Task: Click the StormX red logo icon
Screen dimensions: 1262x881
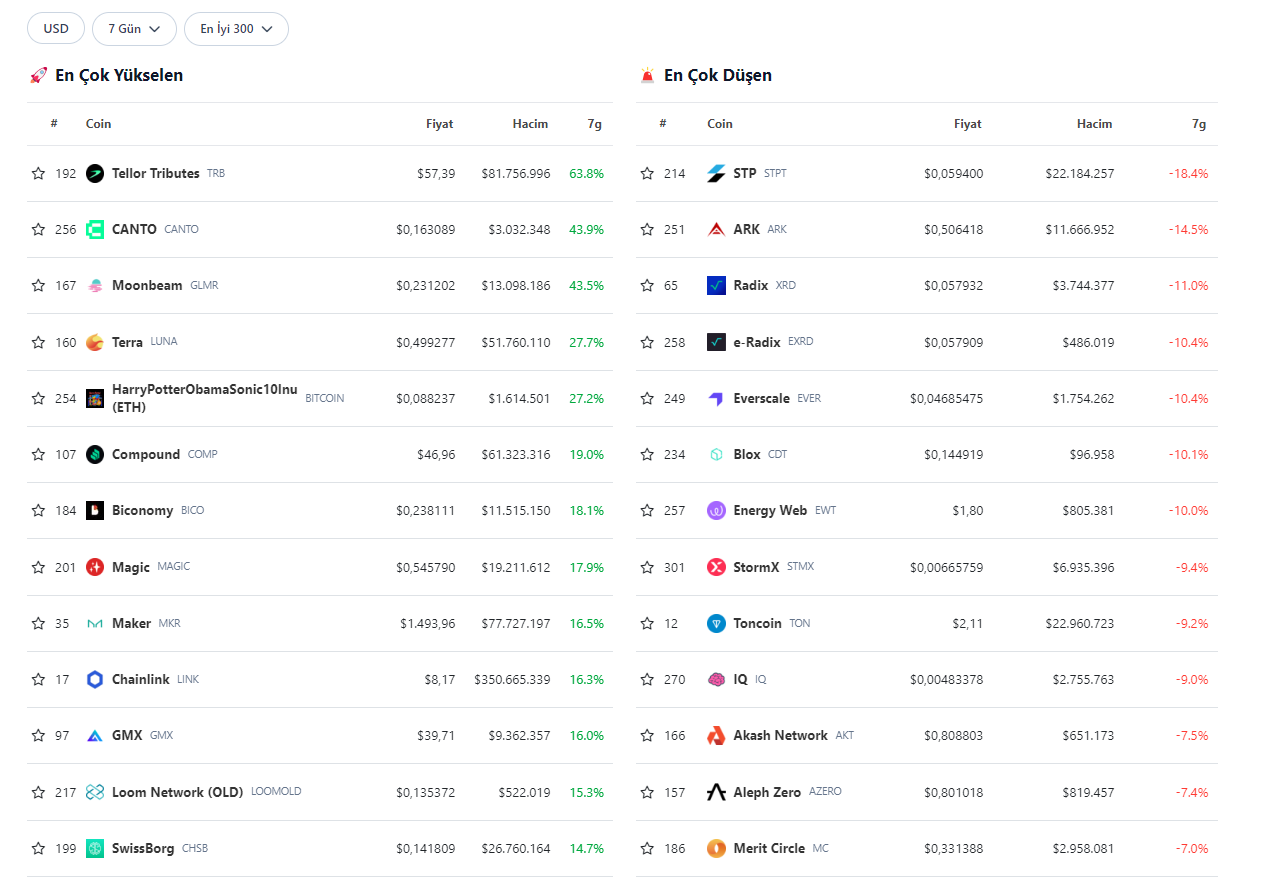Action: click(x=716, y=568)
